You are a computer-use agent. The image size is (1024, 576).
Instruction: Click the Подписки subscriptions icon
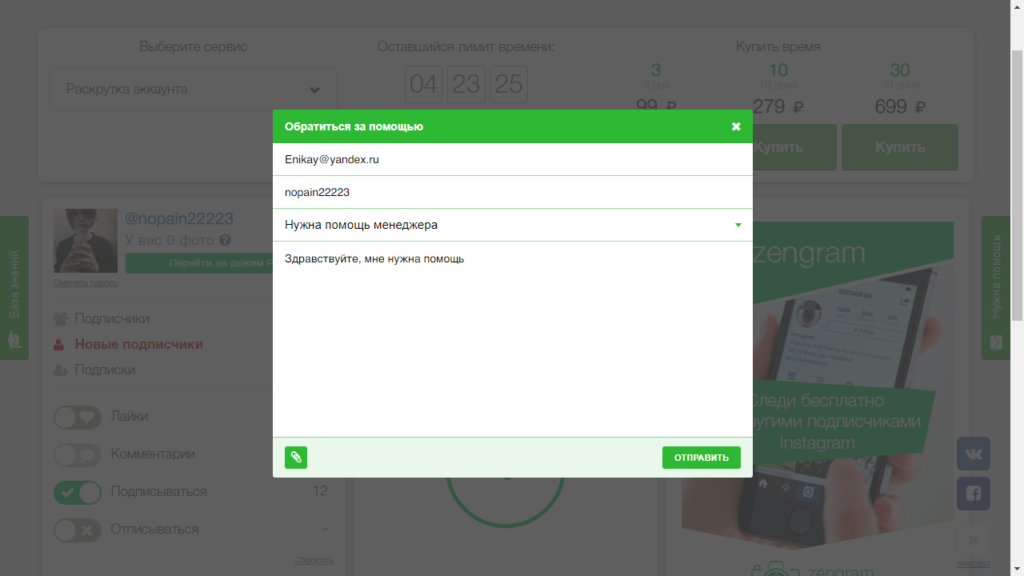click(x=61, y=370)
